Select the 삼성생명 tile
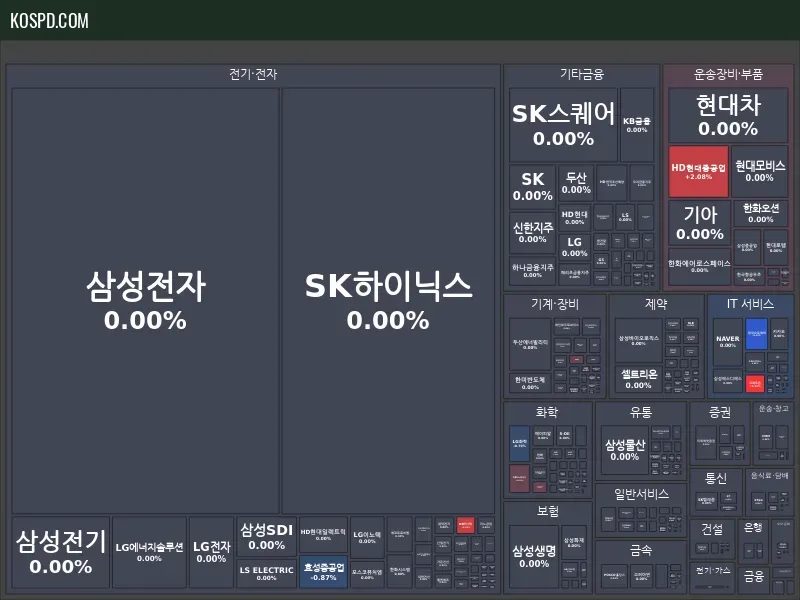Screen dimensions: 800x600 point(534,556)
